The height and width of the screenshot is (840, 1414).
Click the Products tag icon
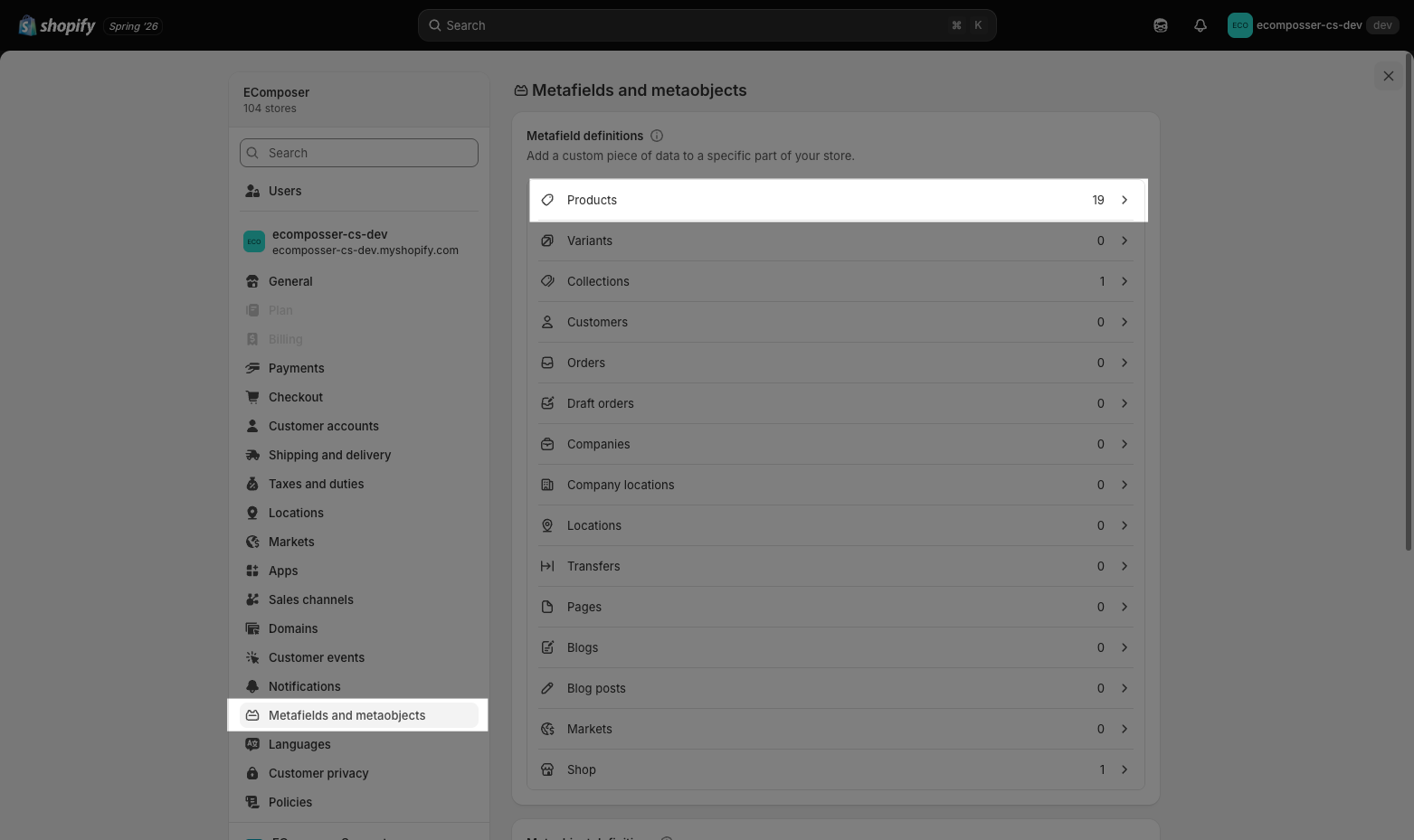point(547,200)
